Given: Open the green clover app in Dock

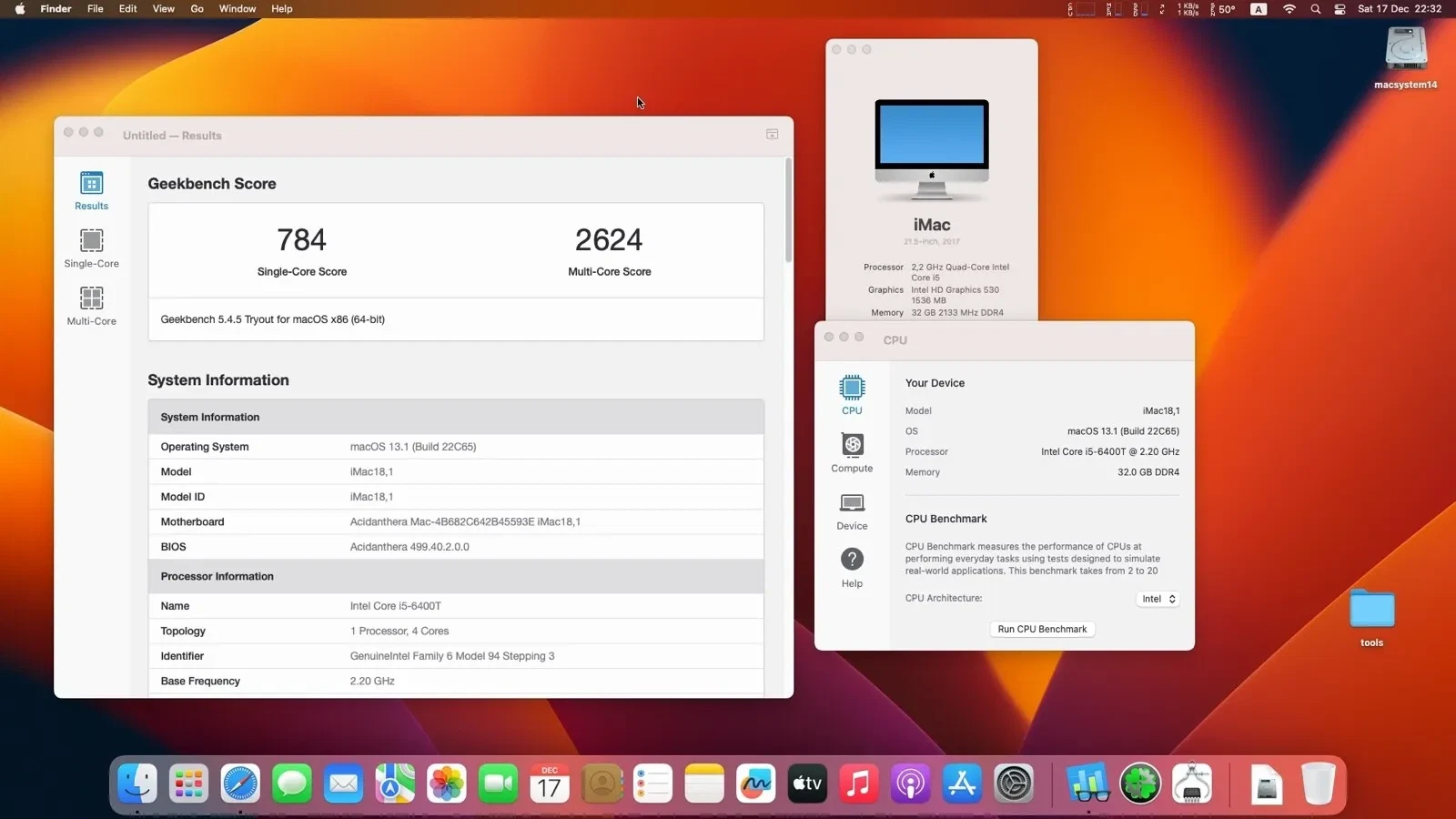Looking at the screenshot, I should pyautogui.click(x=1140, y=783).
